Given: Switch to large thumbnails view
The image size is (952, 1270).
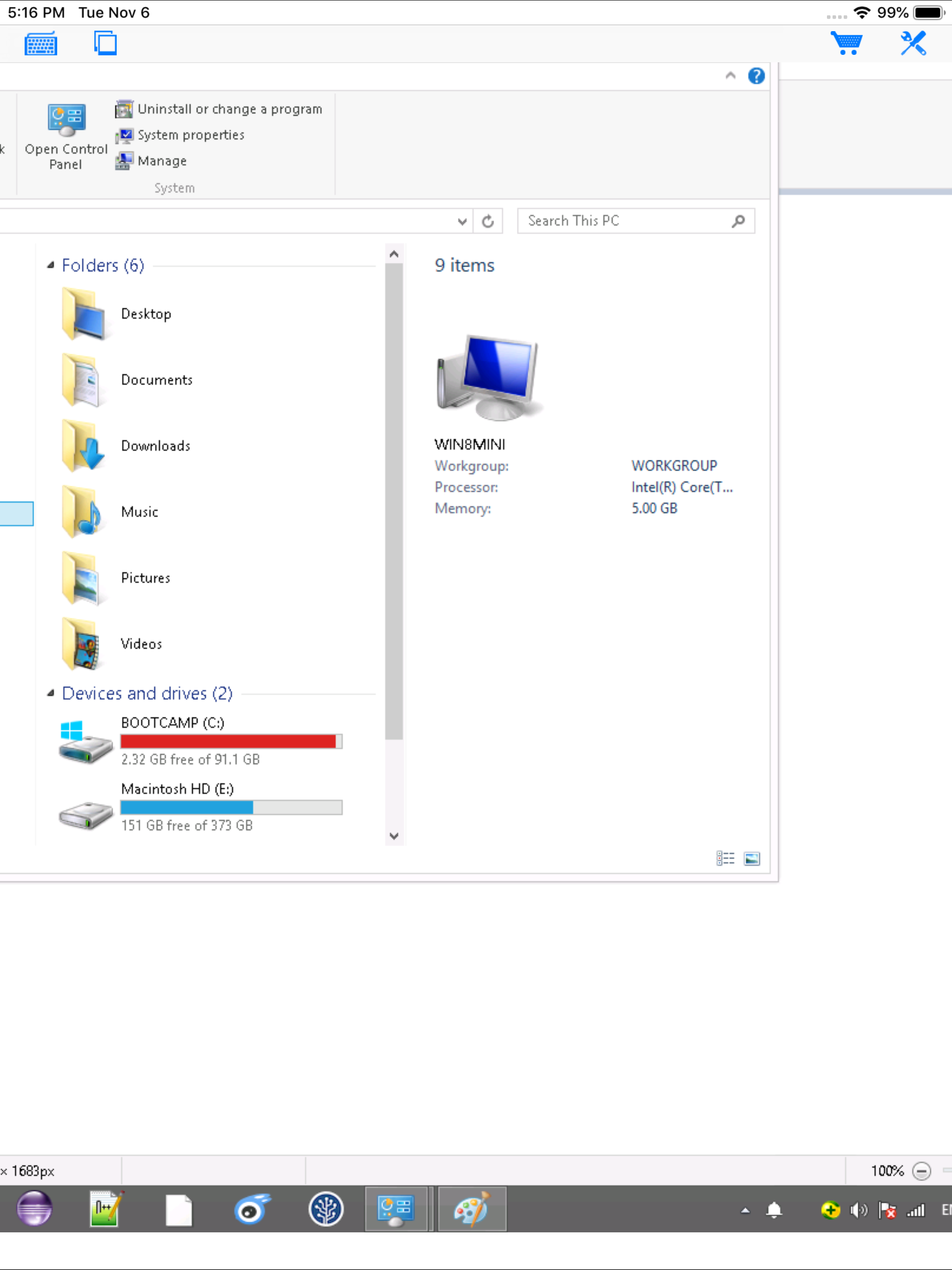Looking at the screenshot, I should coord(752,858).
